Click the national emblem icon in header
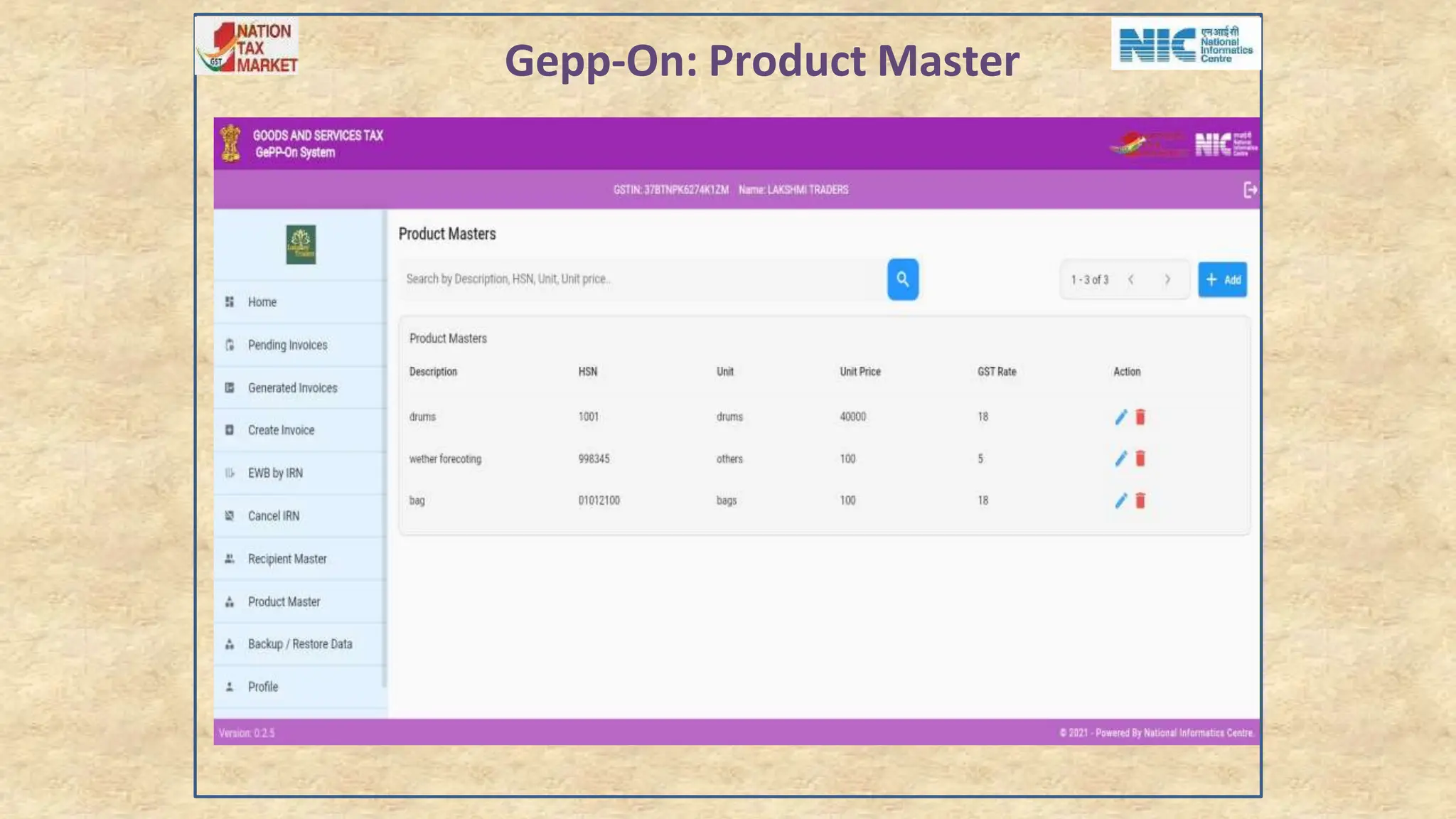Screen dimensions: 1456x819 230,143
